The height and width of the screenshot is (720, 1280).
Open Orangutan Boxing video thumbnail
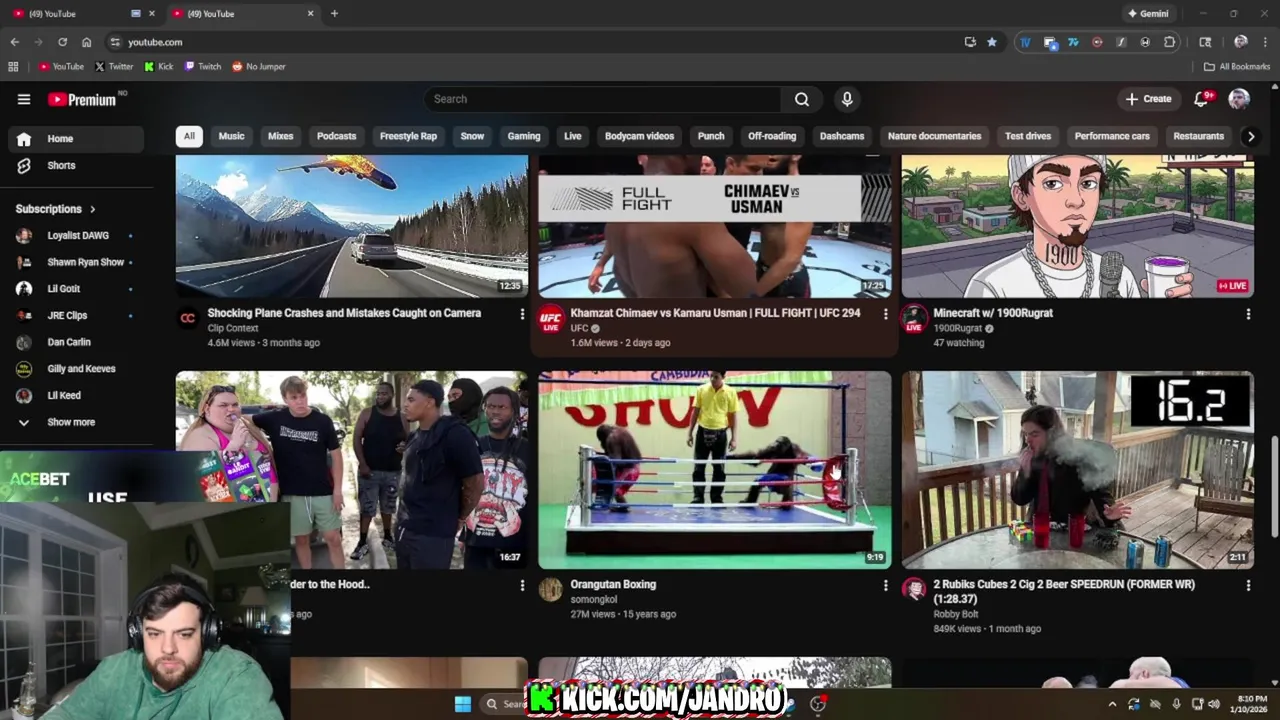pyautogui.click(x=714, y=470)
